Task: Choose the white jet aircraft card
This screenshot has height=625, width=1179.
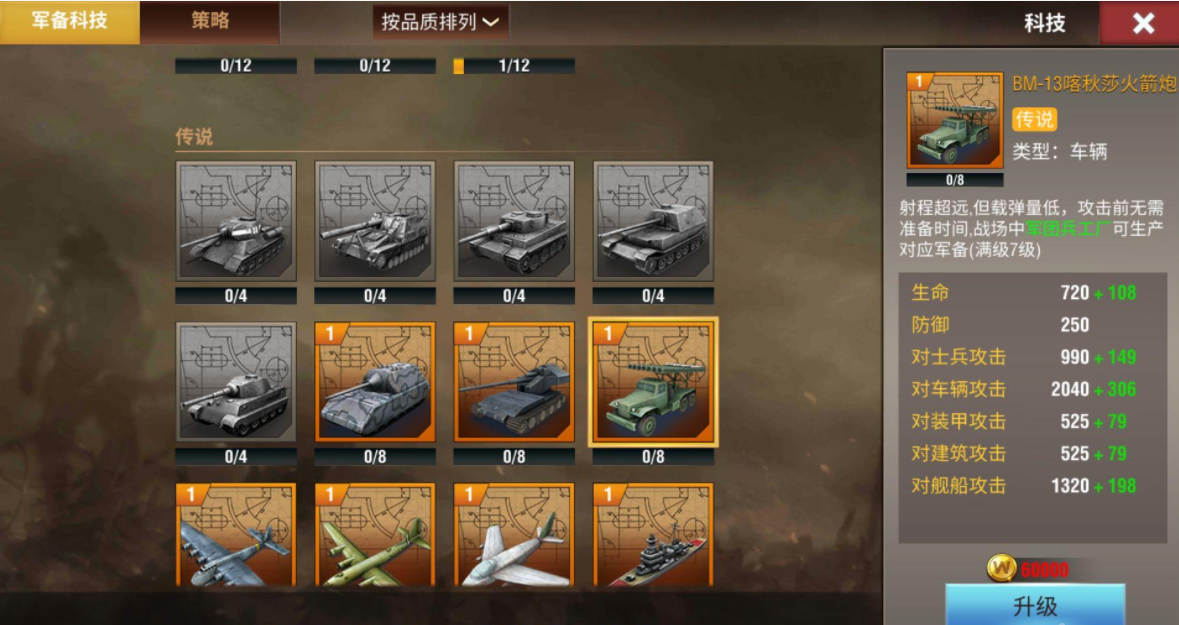Action: [x=514, y=535]
